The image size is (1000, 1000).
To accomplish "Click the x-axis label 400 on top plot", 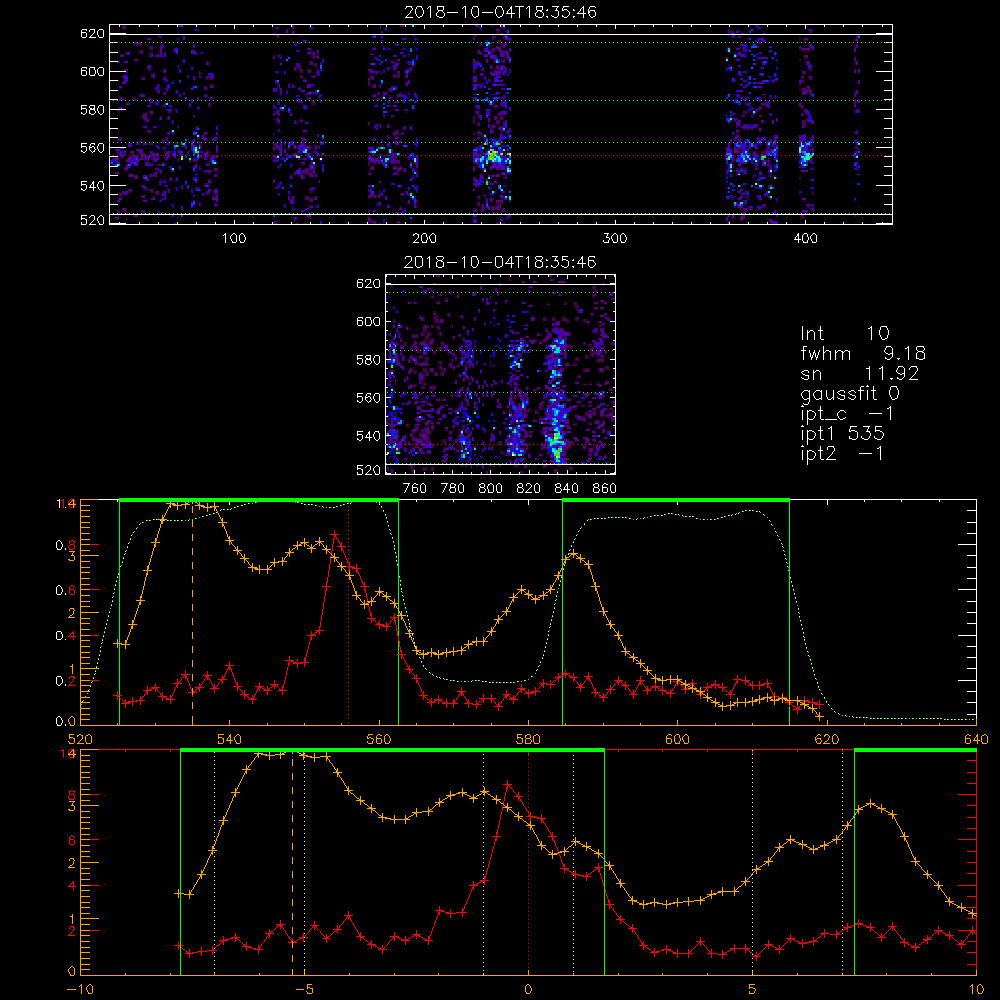I will 805,239.
